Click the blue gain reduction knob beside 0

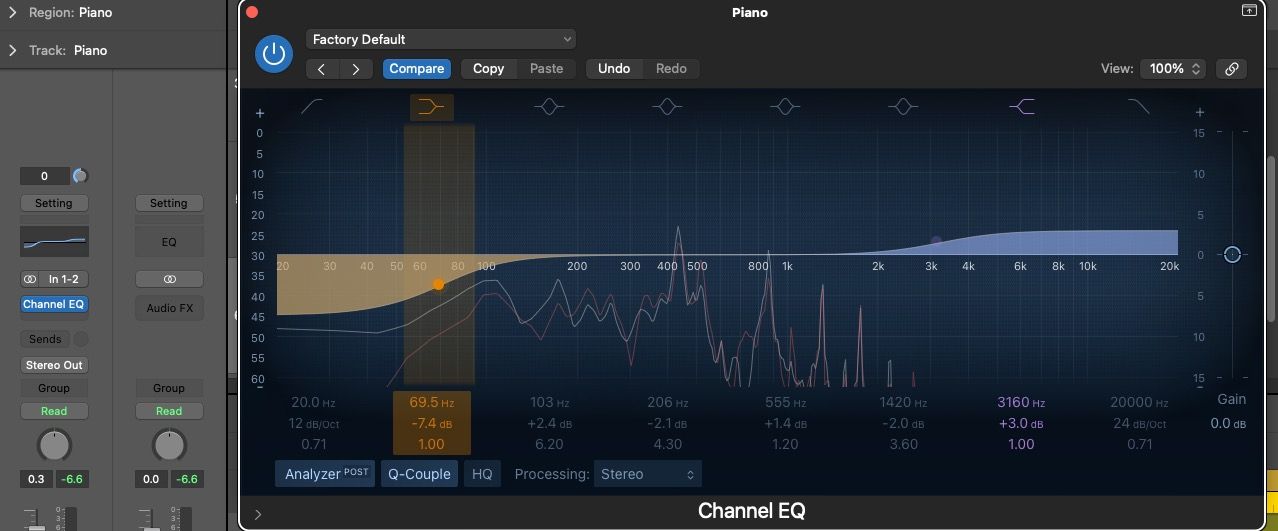80,176
